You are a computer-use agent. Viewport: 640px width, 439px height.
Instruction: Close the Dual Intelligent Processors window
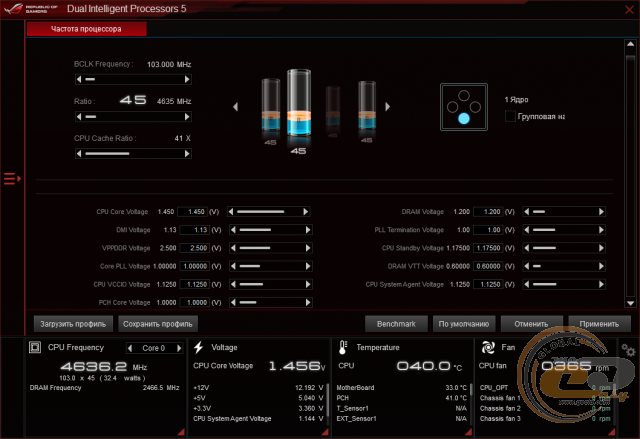pyautogui.click(x=629, y=9)
